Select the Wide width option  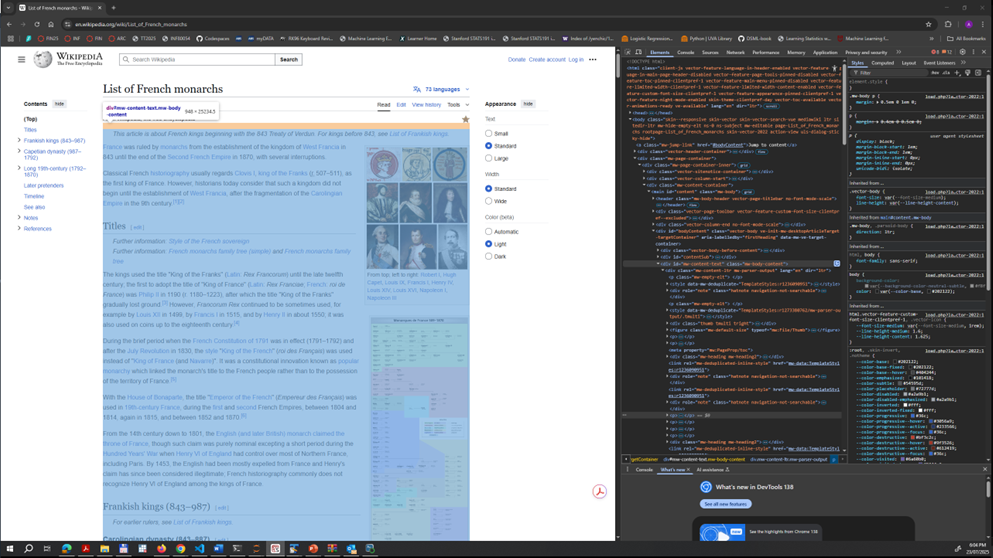coord(489,201)
